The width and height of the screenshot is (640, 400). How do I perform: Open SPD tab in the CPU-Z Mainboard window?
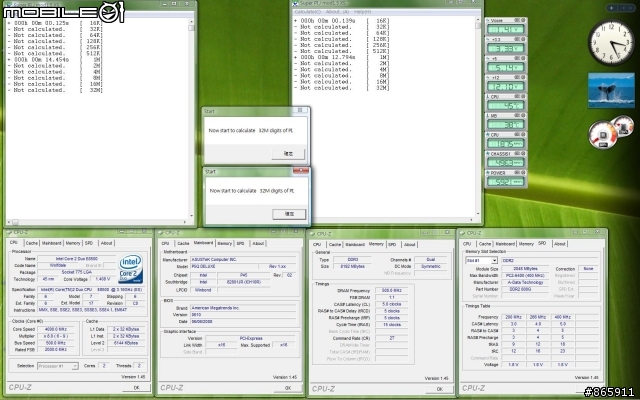(240, 244)
